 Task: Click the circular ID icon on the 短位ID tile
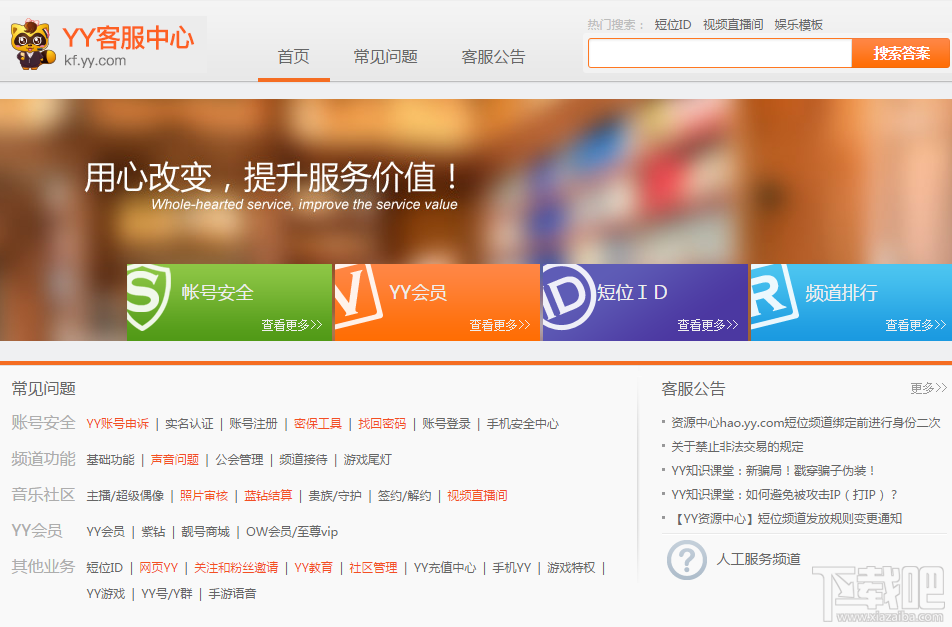point(568,297)
